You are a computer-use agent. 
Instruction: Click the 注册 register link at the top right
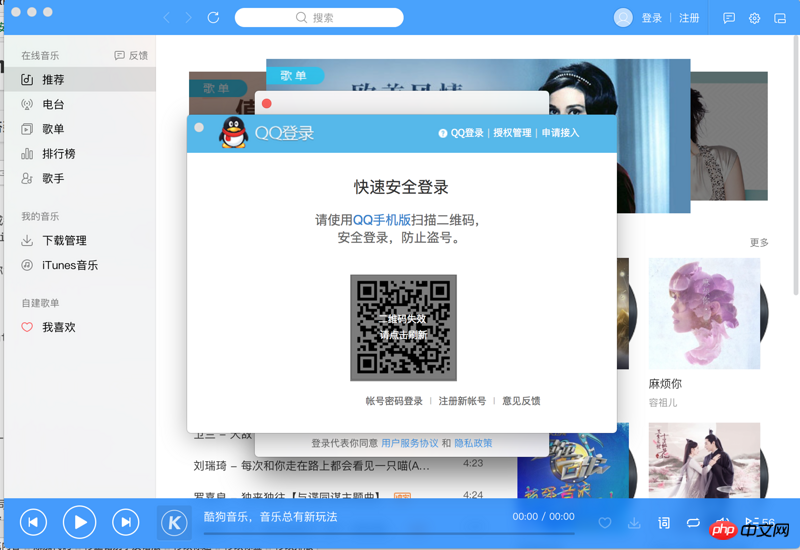point(689,18)
